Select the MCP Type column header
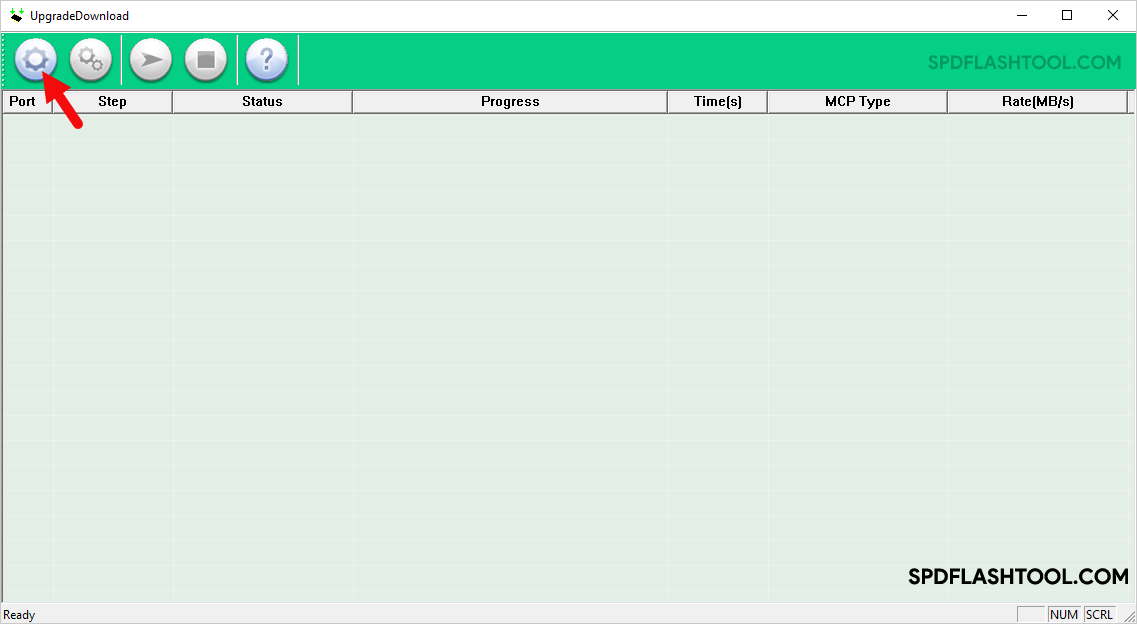1137x624 pixels. pos(857,101)
